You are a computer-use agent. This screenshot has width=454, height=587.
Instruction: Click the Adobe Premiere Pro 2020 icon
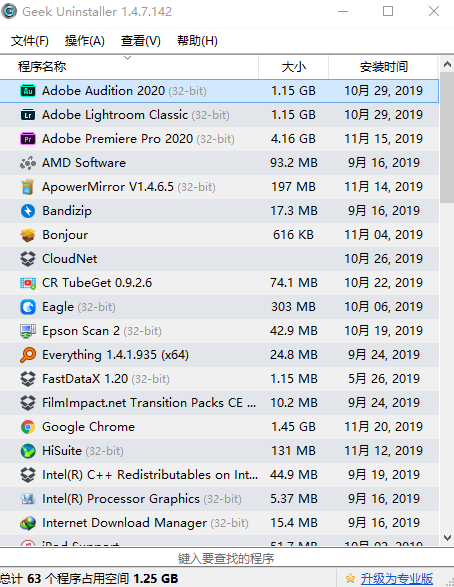click(x=28, y=139)
